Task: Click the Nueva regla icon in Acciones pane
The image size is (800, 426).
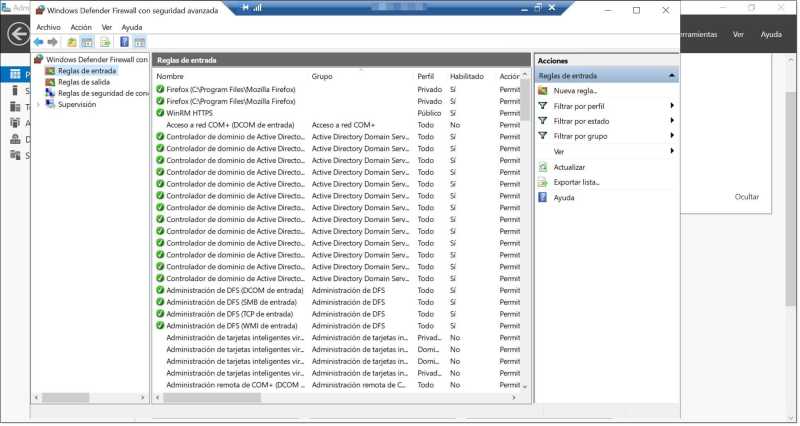Action: pyautogui.click(x=543, y=91)
